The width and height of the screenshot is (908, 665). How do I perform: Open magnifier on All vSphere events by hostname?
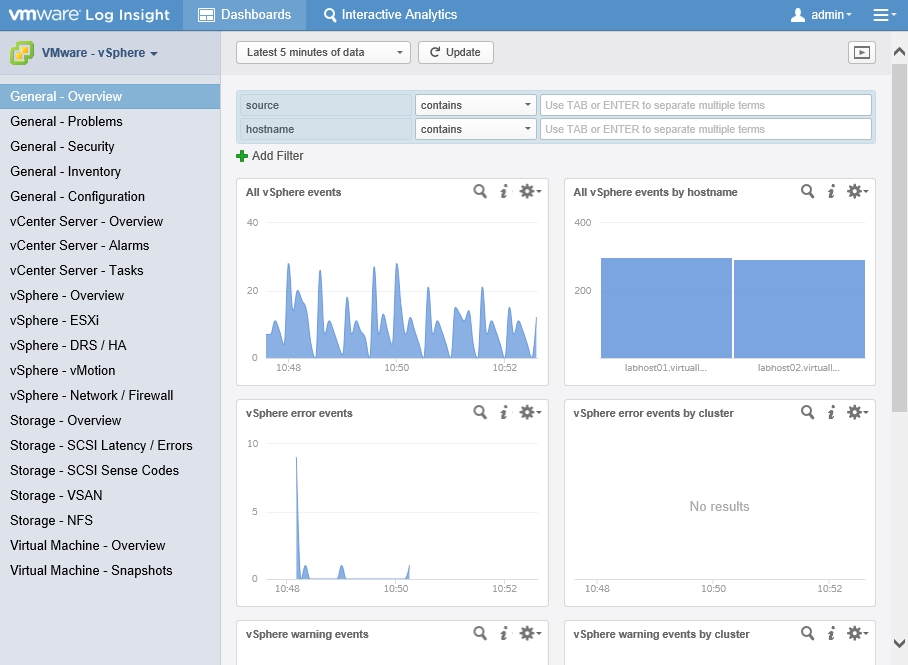pos(808,191)
